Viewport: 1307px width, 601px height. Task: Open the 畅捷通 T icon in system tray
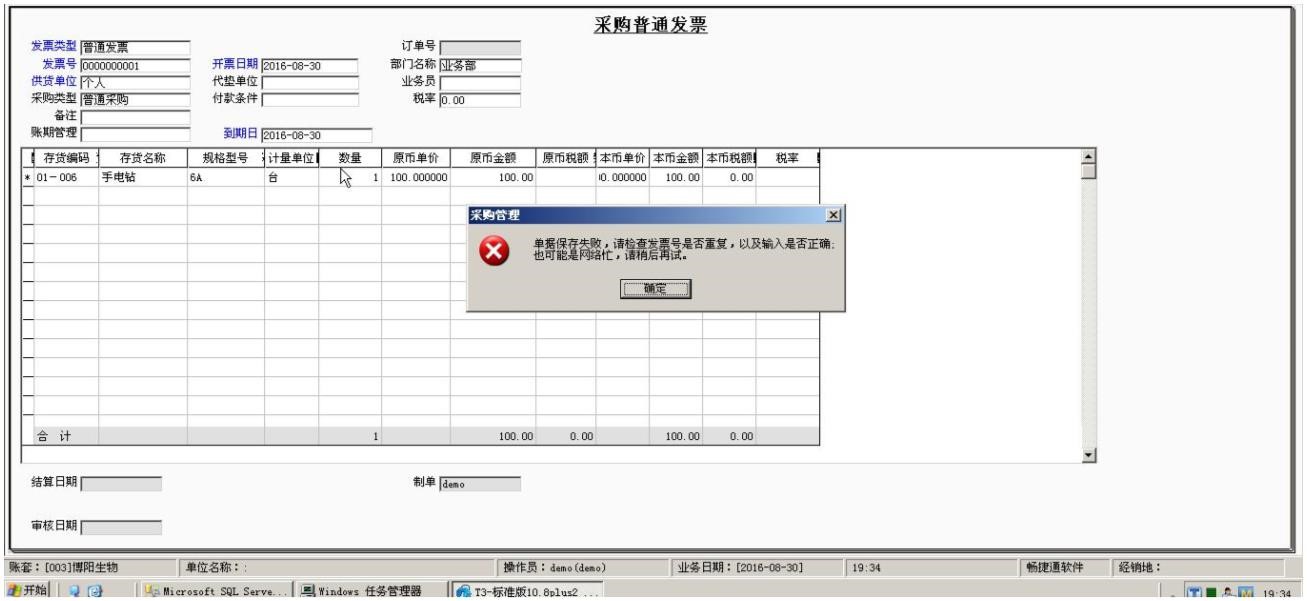[1194, 591]
